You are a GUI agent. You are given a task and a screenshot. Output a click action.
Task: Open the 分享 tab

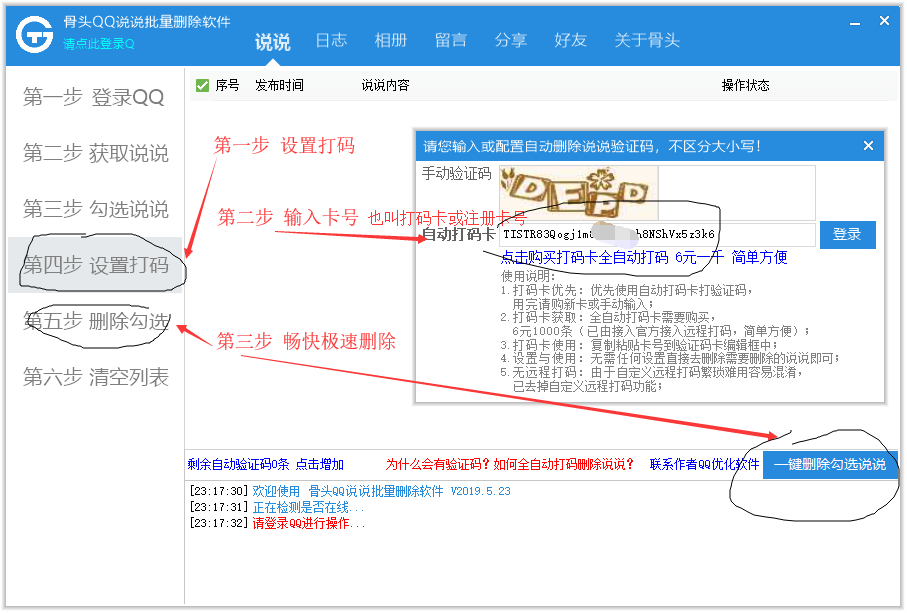coord(511,40)
